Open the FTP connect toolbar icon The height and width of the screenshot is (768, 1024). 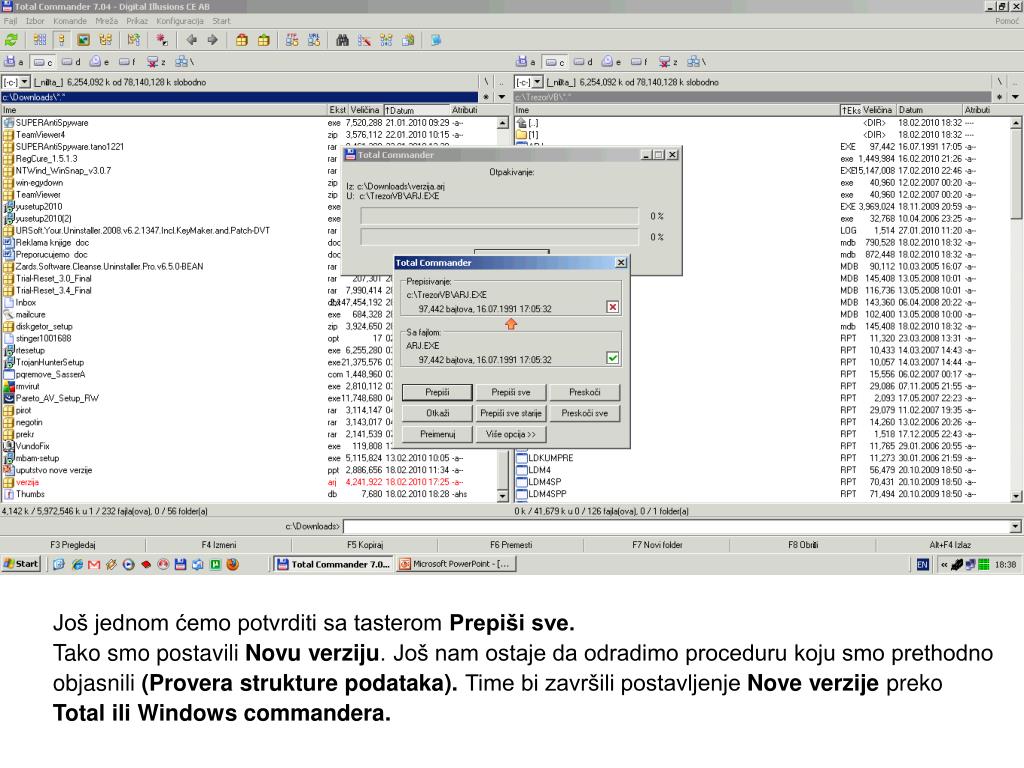coord(292,40)
